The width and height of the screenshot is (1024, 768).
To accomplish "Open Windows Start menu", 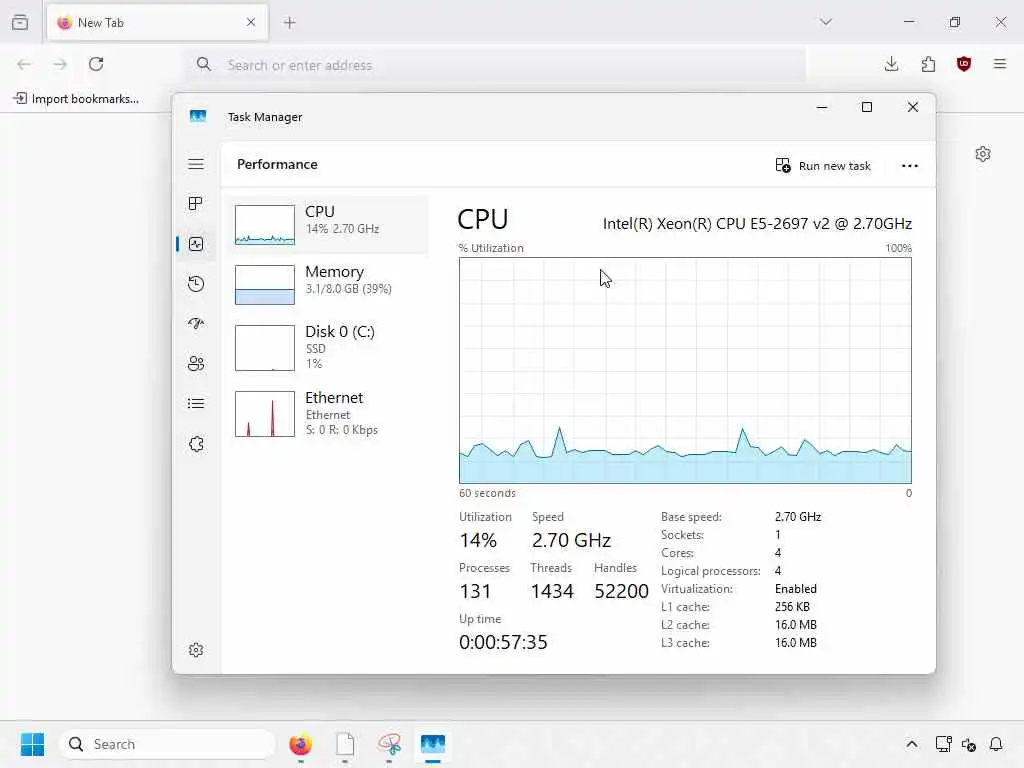I will pyautogui.click(x=32, y=744).
